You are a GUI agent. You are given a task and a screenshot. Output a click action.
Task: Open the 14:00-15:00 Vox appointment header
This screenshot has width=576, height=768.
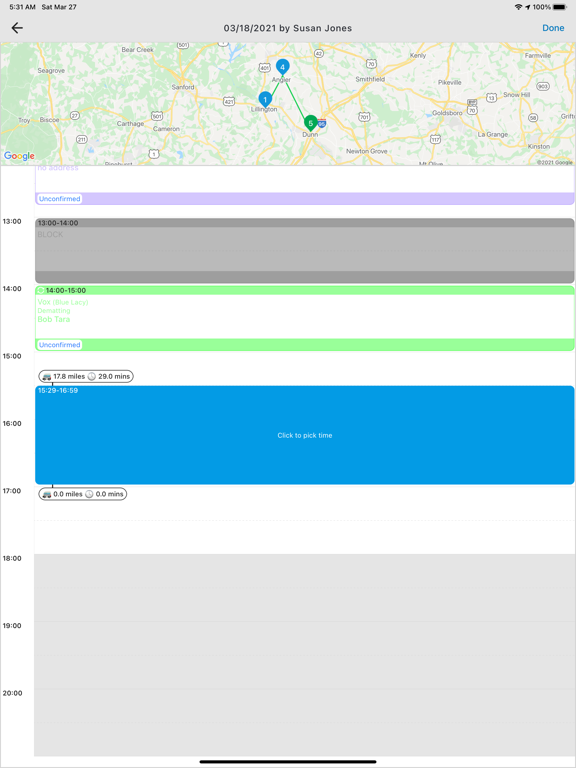[305, 290]
